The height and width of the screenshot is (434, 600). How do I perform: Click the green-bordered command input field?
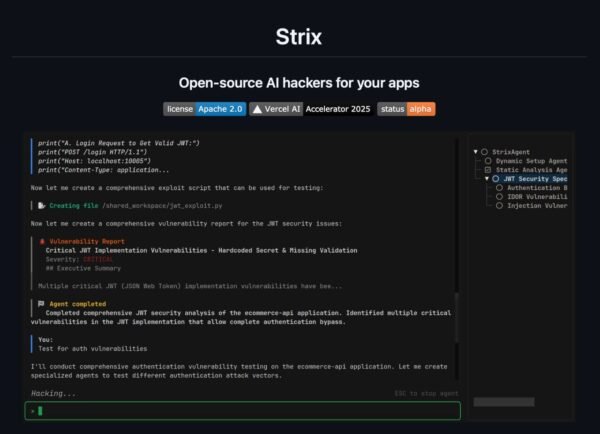(243, 411)
